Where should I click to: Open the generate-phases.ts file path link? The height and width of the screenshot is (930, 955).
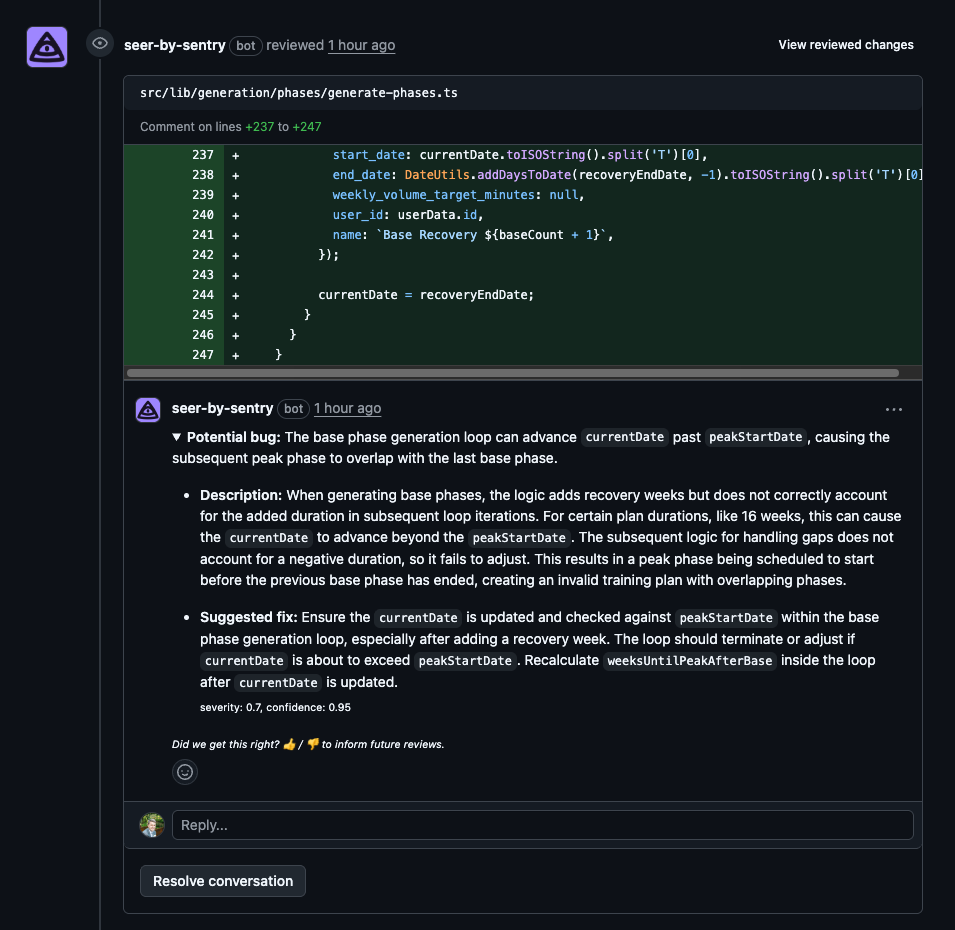click(297, 92)
